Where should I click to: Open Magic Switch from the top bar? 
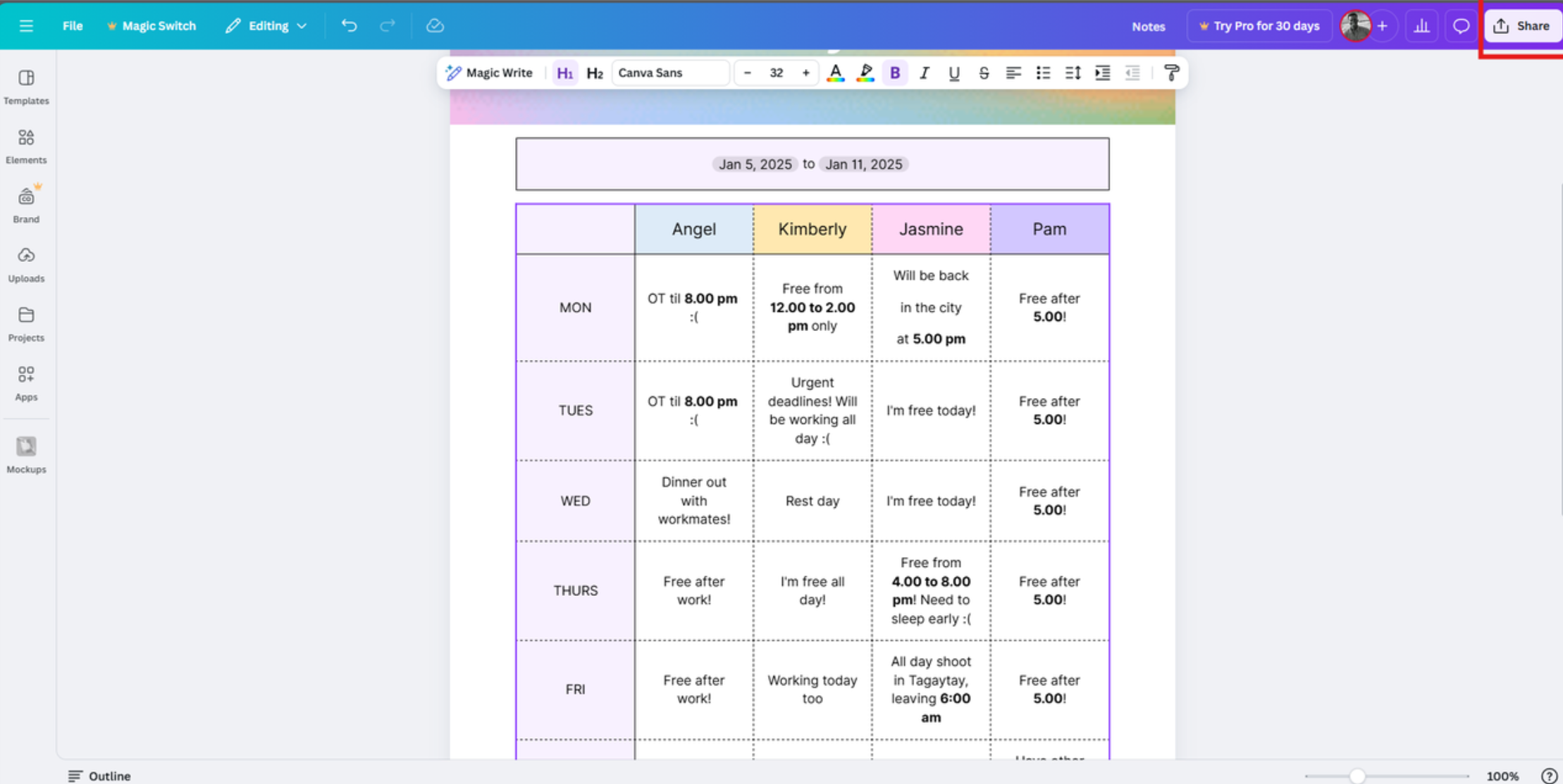coord(152,25)
